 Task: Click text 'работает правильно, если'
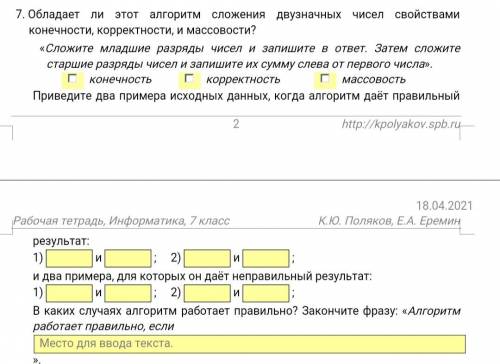(103, 326)
